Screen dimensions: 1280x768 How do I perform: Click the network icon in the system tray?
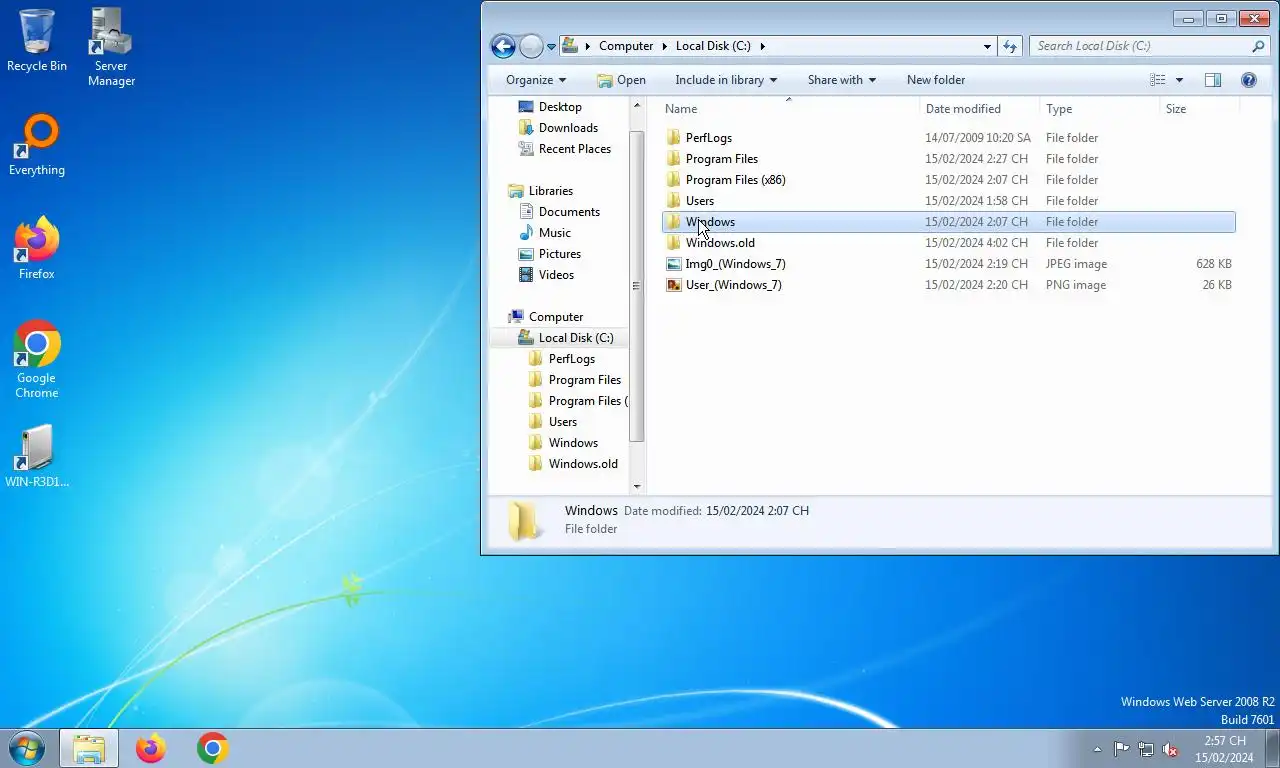pos(1146,749)
